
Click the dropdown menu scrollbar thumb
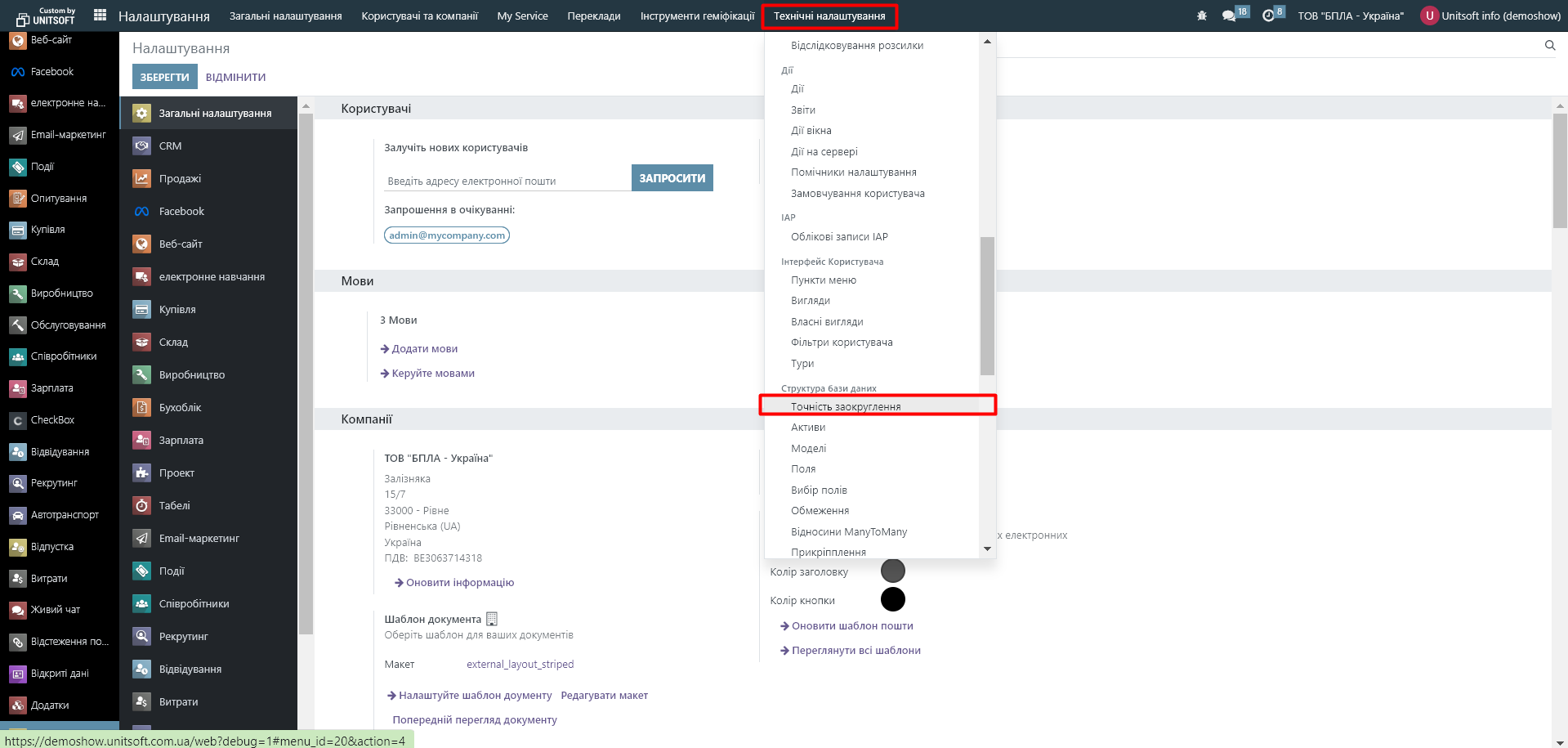[987, 306]
